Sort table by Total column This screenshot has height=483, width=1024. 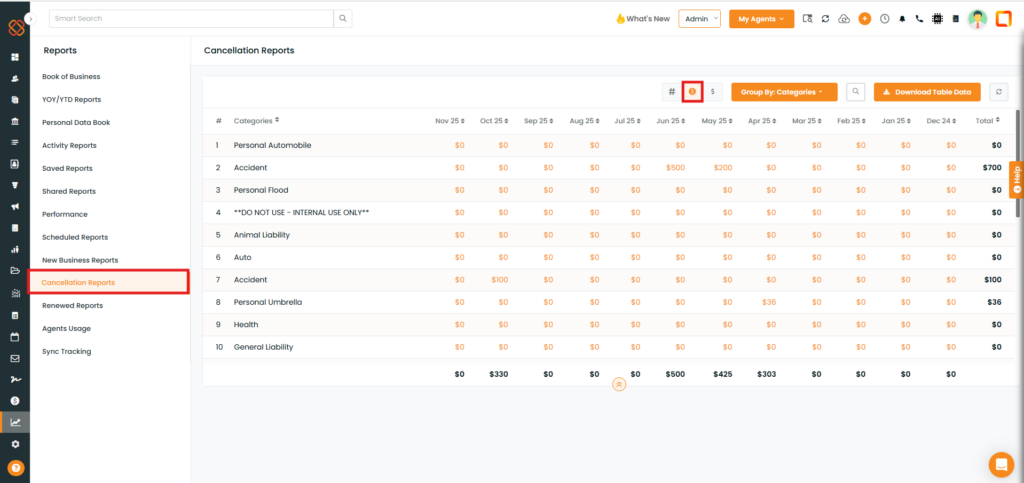(x=988, y=121)
